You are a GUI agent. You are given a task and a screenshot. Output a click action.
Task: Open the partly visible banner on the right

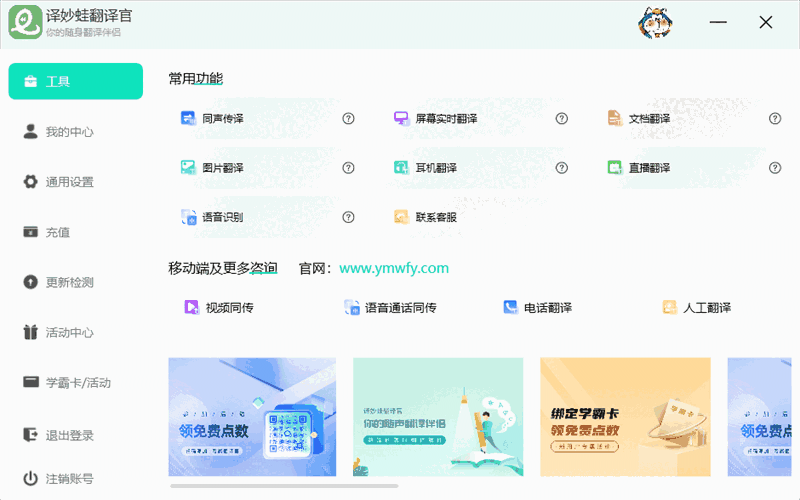click(760, 417)
